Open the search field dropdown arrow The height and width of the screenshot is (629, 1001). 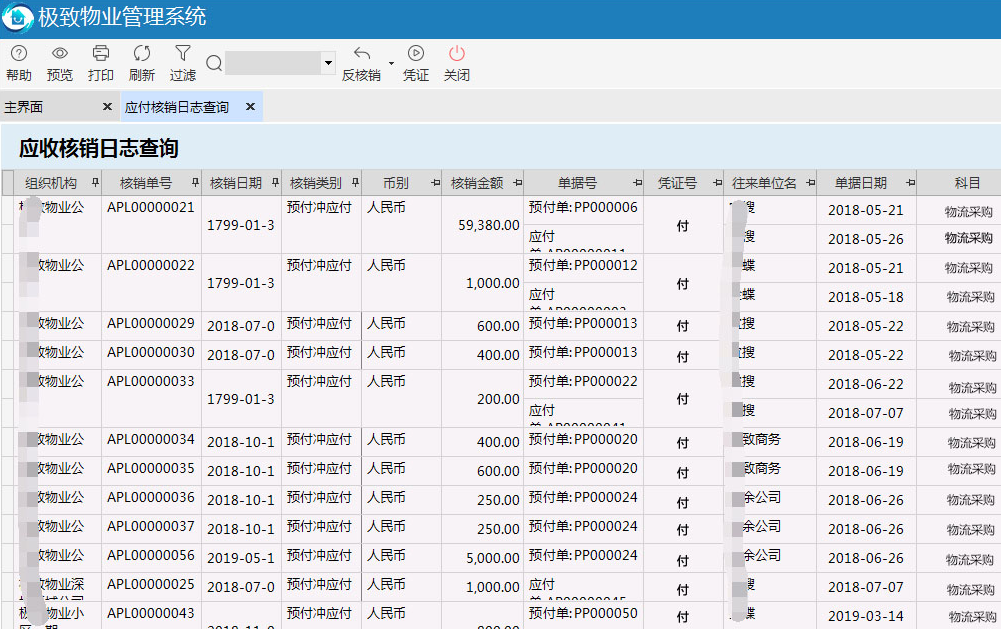pos(328,63)
